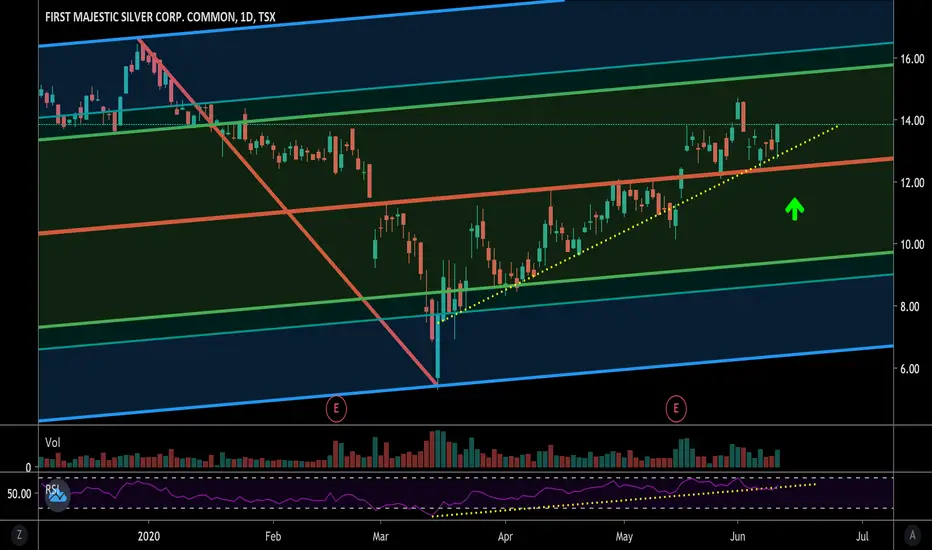Click the 8.00 price axis label

pos(909,307)
